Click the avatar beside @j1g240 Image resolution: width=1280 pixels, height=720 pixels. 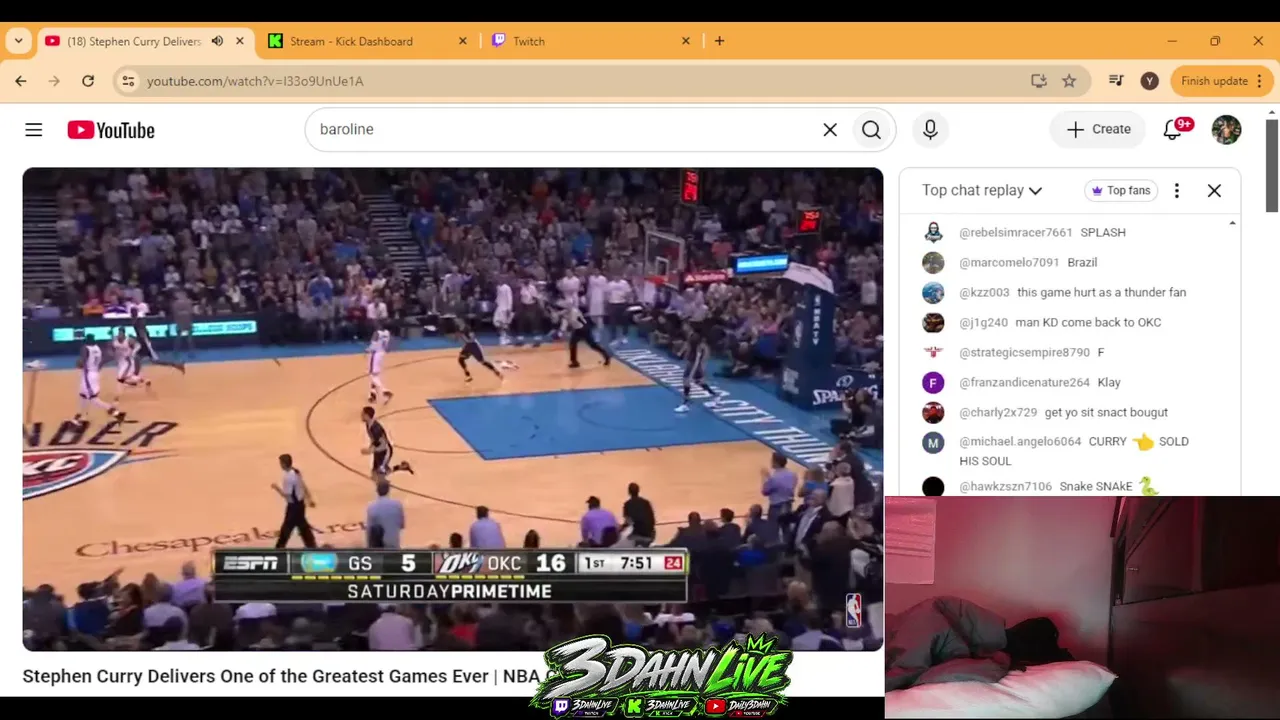click(933, 322)
